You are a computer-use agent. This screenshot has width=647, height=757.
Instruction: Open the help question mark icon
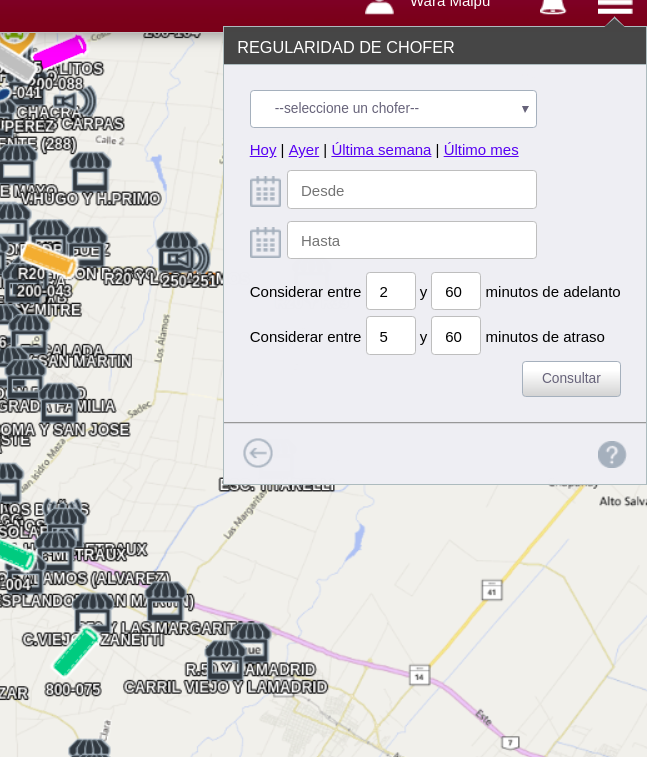612,455
